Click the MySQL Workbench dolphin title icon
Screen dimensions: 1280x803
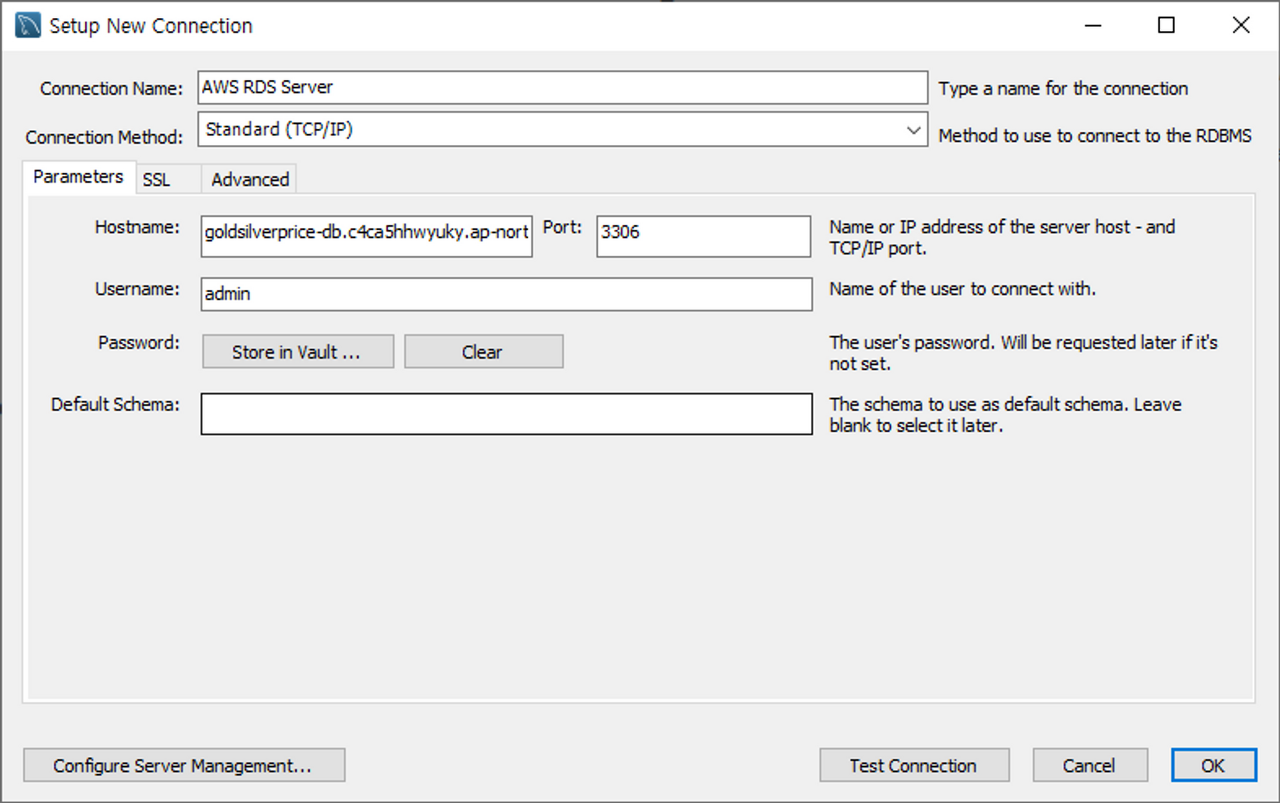[28, 26]
